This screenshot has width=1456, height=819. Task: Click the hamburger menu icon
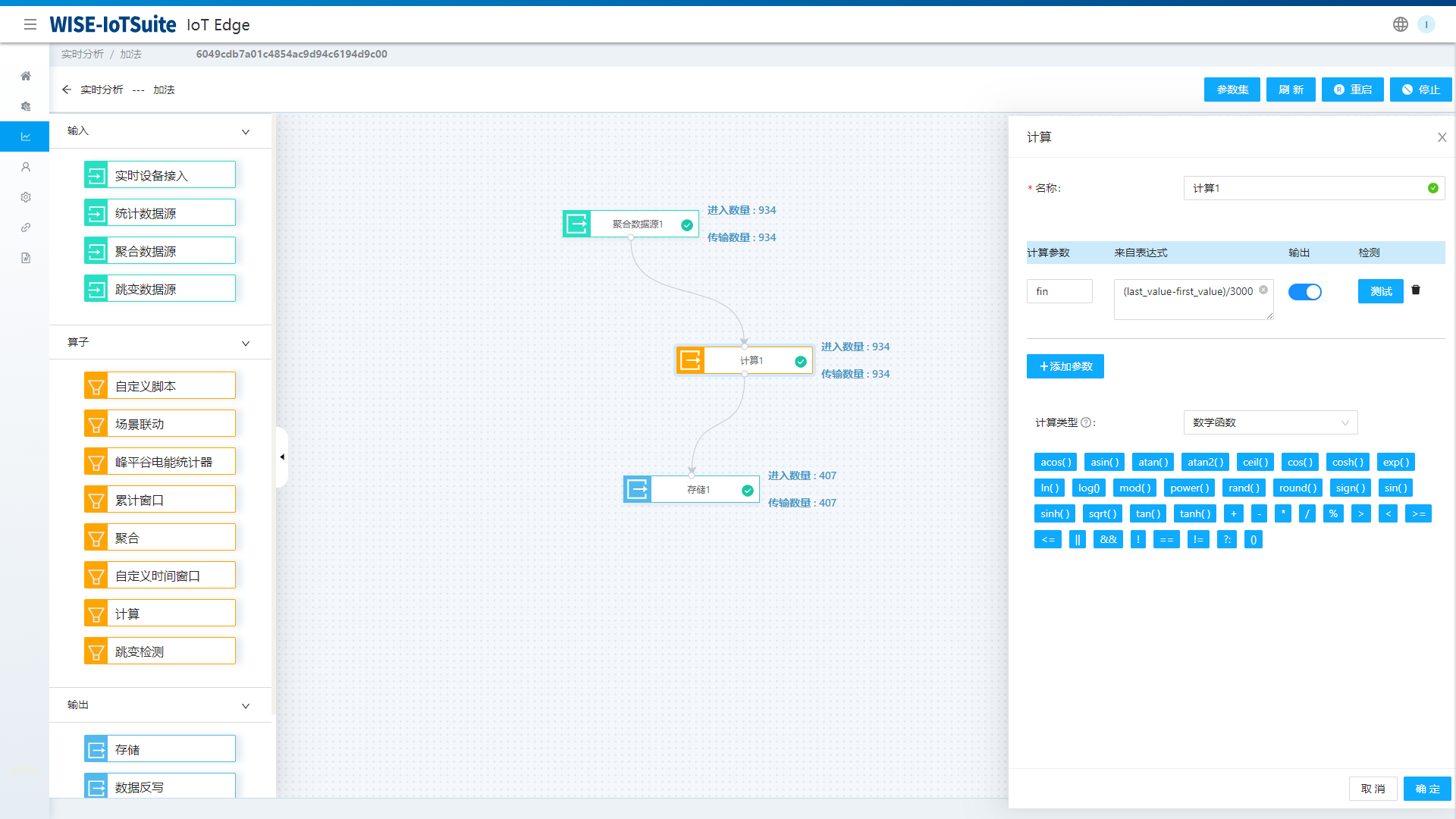[x=30, y=24]
